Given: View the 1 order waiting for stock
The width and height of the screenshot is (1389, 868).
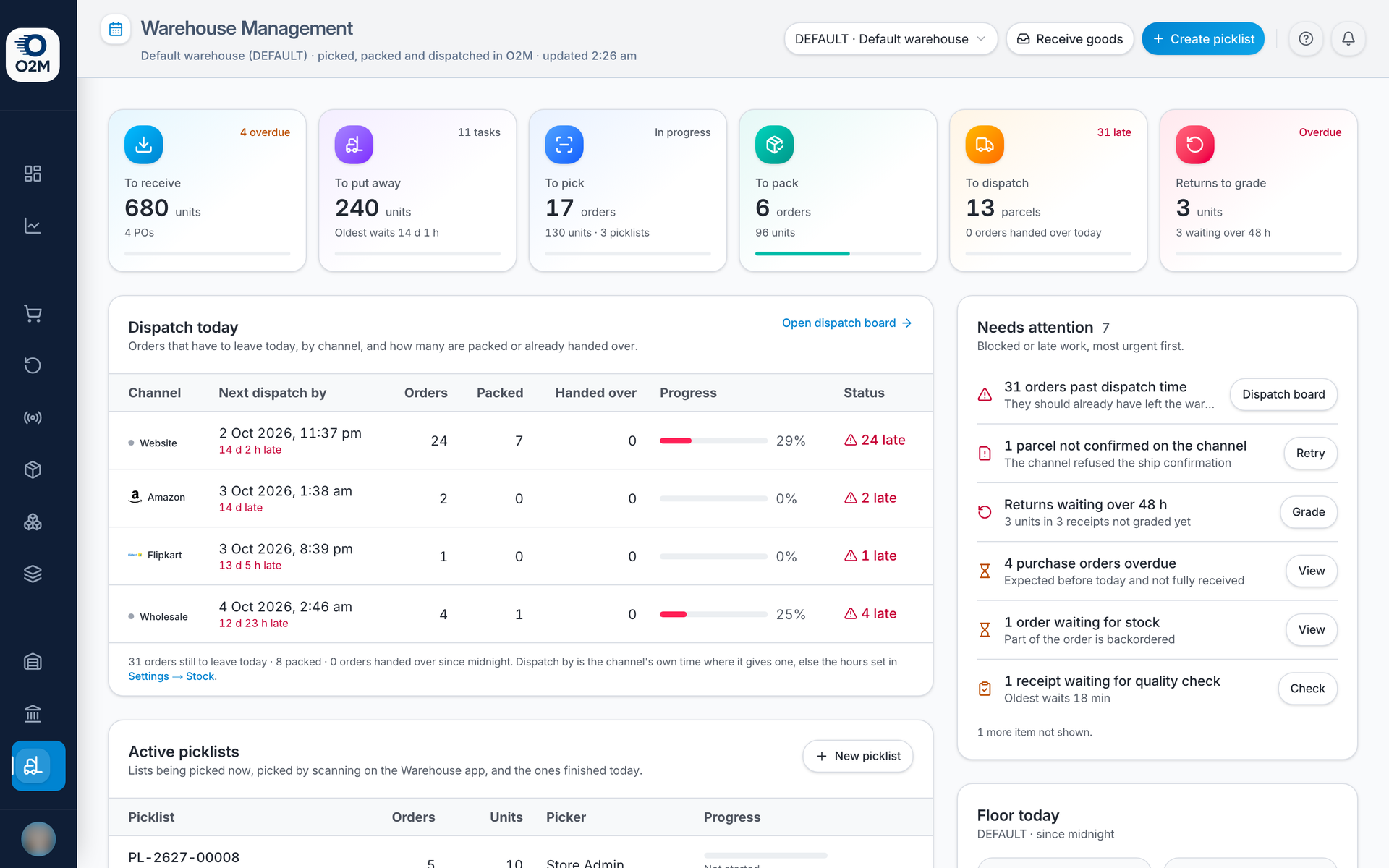Looking at the screenshot, I should (x=1311, y=629).
